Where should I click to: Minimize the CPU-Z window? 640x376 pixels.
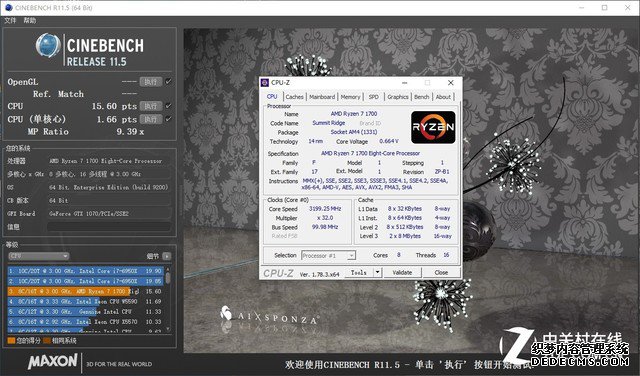pos(404,82)
